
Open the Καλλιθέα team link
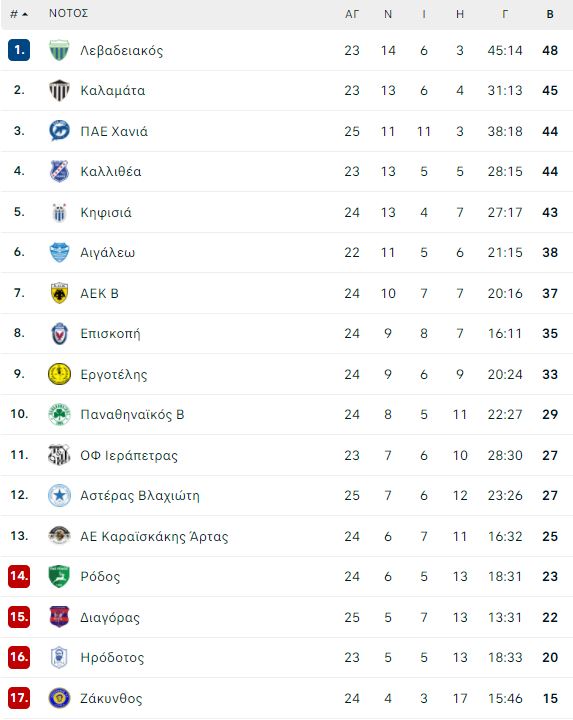click(x=111, y=171)
